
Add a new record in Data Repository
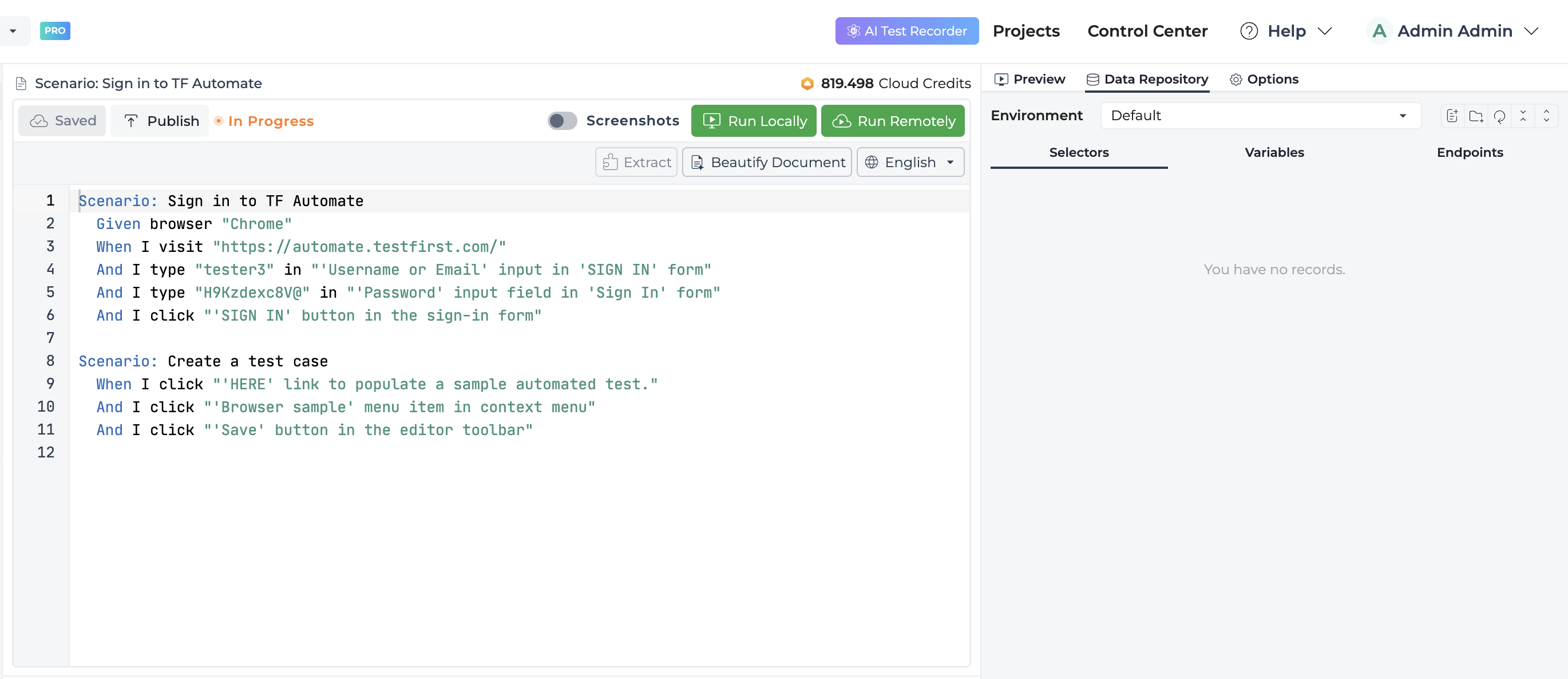coord(1452,116)
